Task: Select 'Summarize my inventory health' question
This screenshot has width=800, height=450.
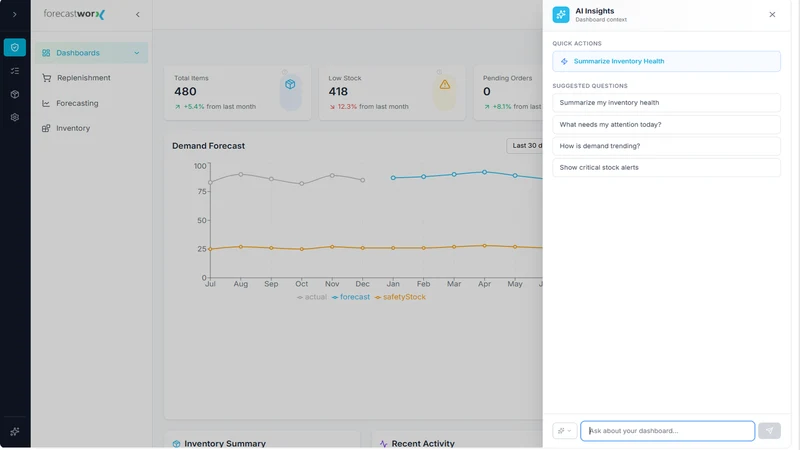Action: pos(666,103)
